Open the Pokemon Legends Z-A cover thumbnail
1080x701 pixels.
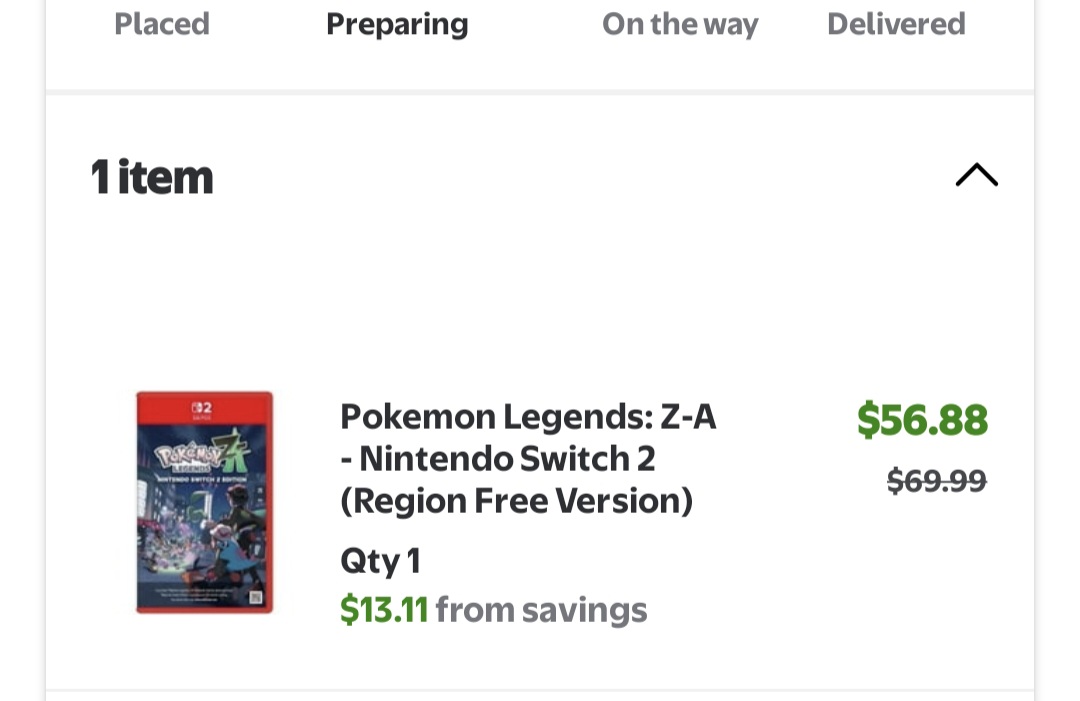click(x=205, y=502)
